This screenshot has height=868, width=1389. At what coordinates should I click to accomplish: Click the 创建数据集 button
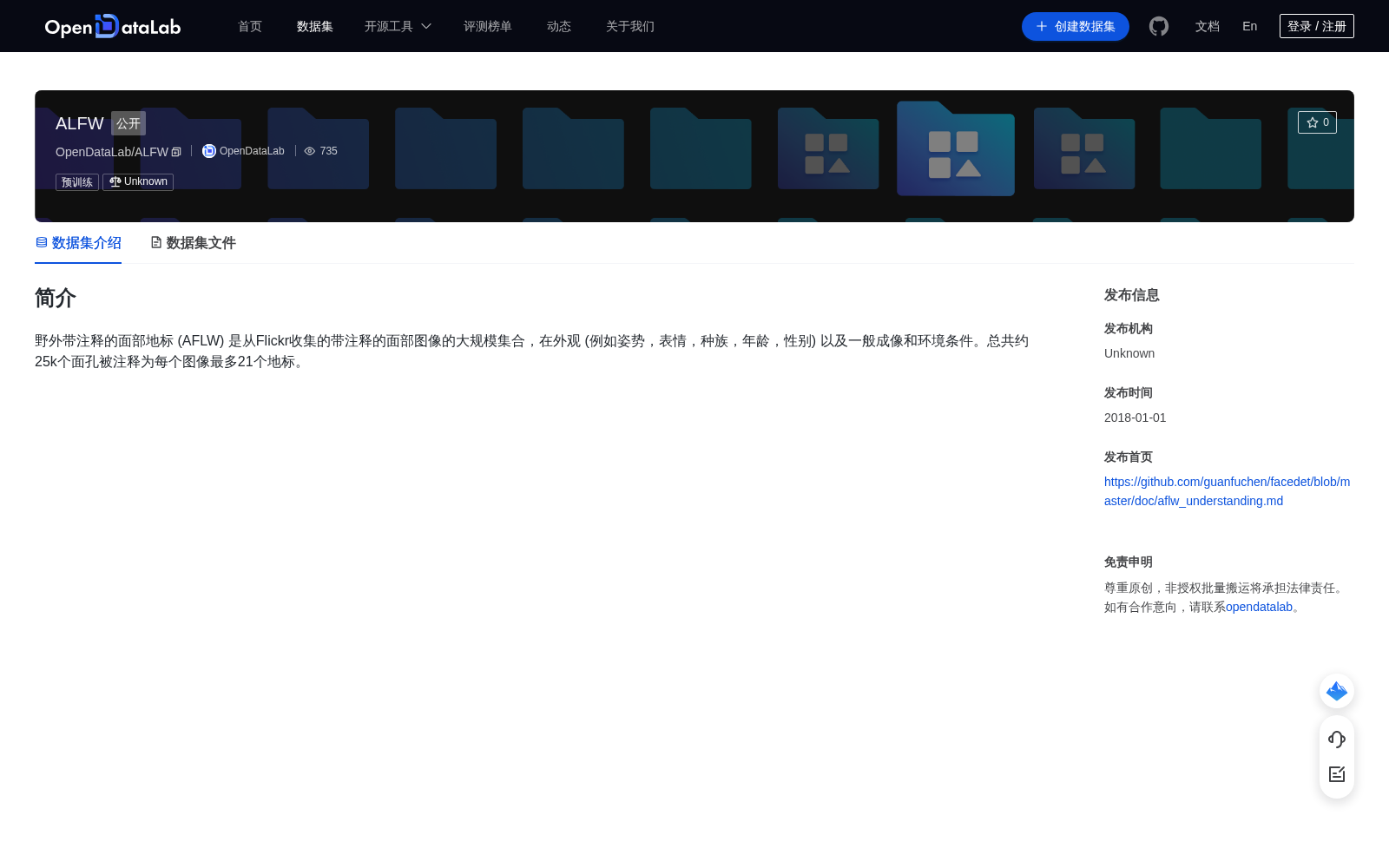pyautogui.click(x=1076, y=26)
